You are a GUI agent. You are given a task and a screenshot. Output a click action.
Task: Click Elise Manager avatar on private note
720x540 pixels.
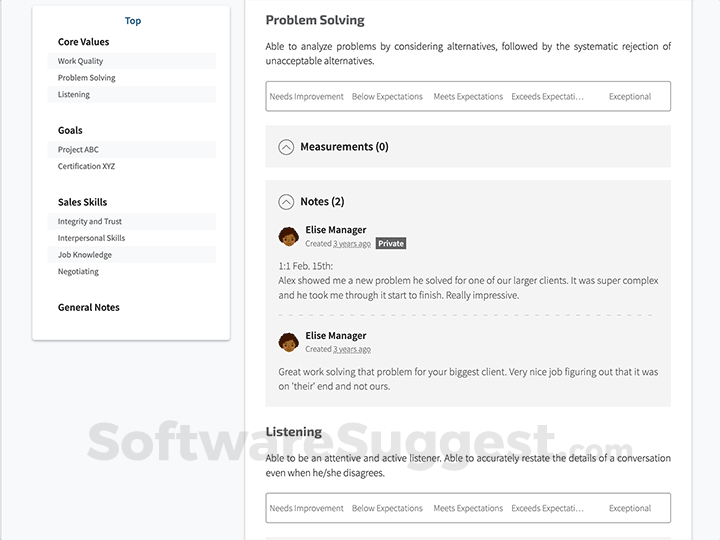coord(289,236)
